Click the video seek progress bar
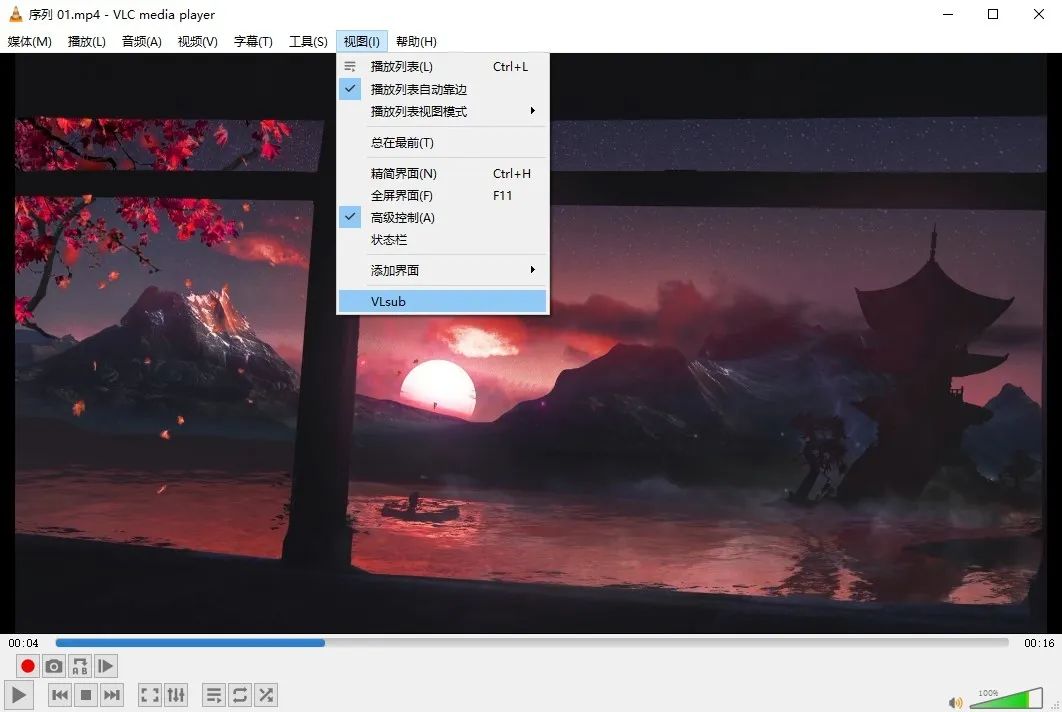The height and width of the screenshot is (712, 1062). coord(532,643)
